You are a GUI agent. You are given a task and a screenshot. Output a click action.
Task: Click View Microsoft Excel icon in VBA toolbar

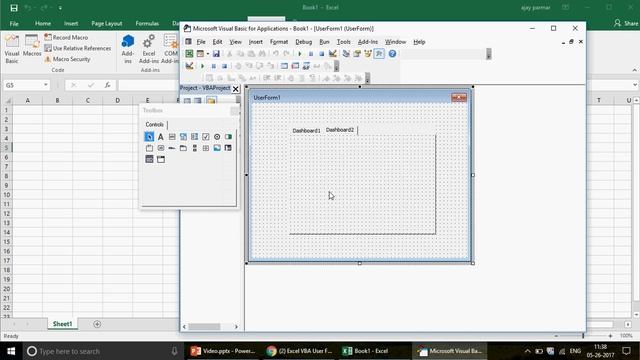coord(189,54)
